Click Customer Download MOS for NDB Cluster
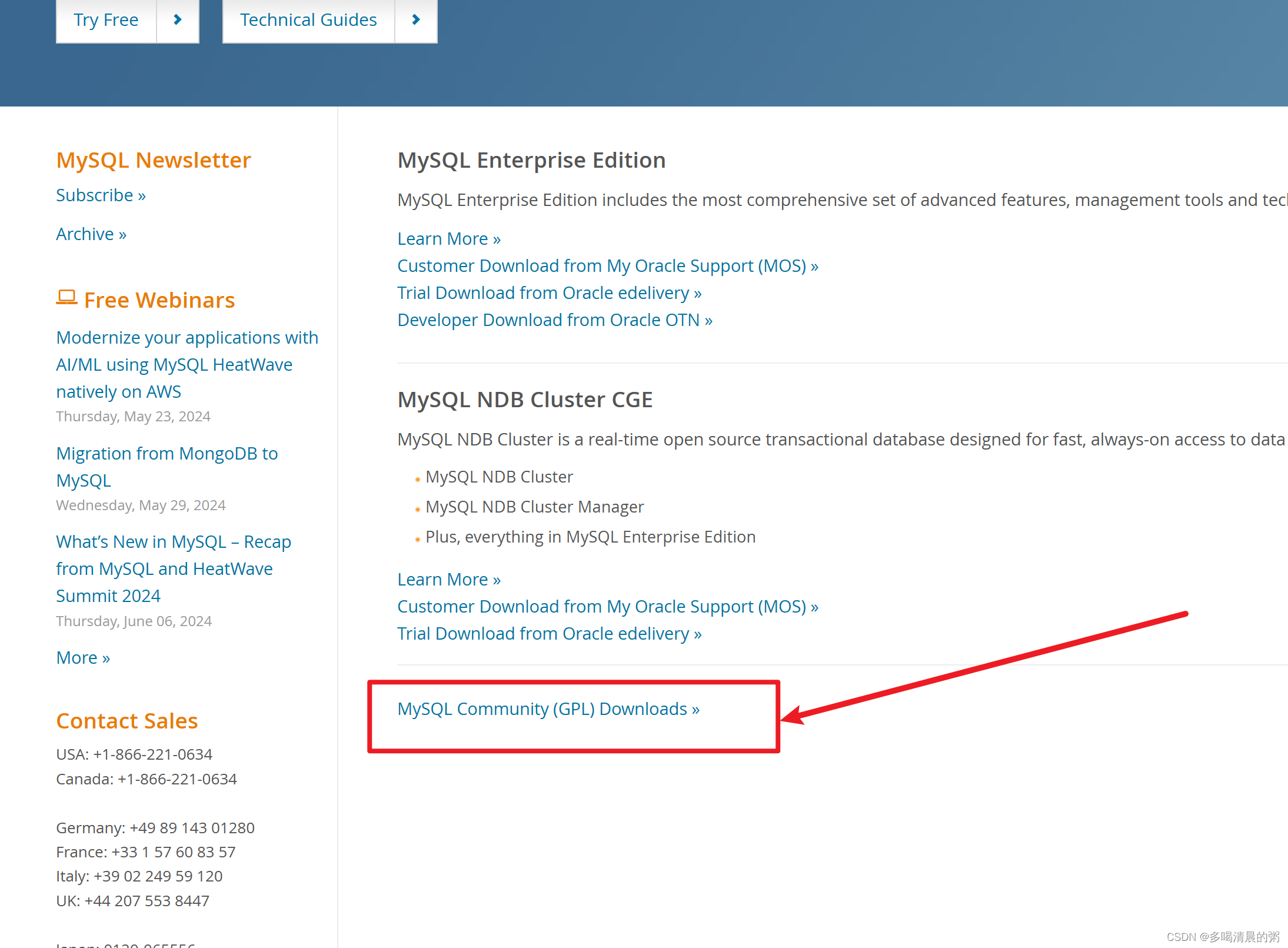Viewport: 1288px width, 948px height. point(609,605)
